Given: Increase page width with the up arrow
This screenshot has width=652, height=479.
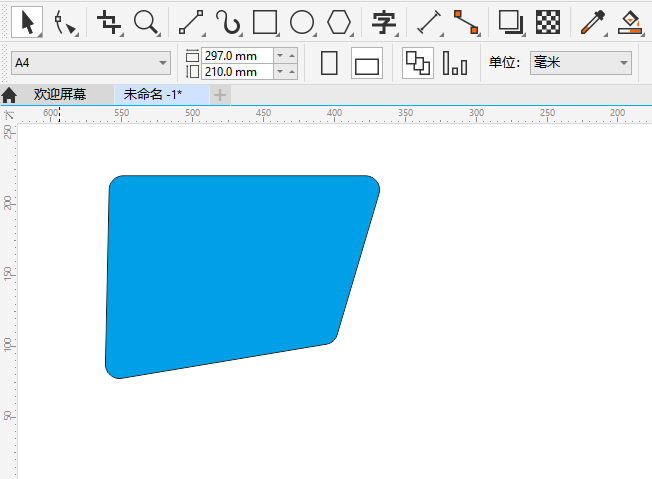Looking at the screenshot, I should (x=292, y=56).
